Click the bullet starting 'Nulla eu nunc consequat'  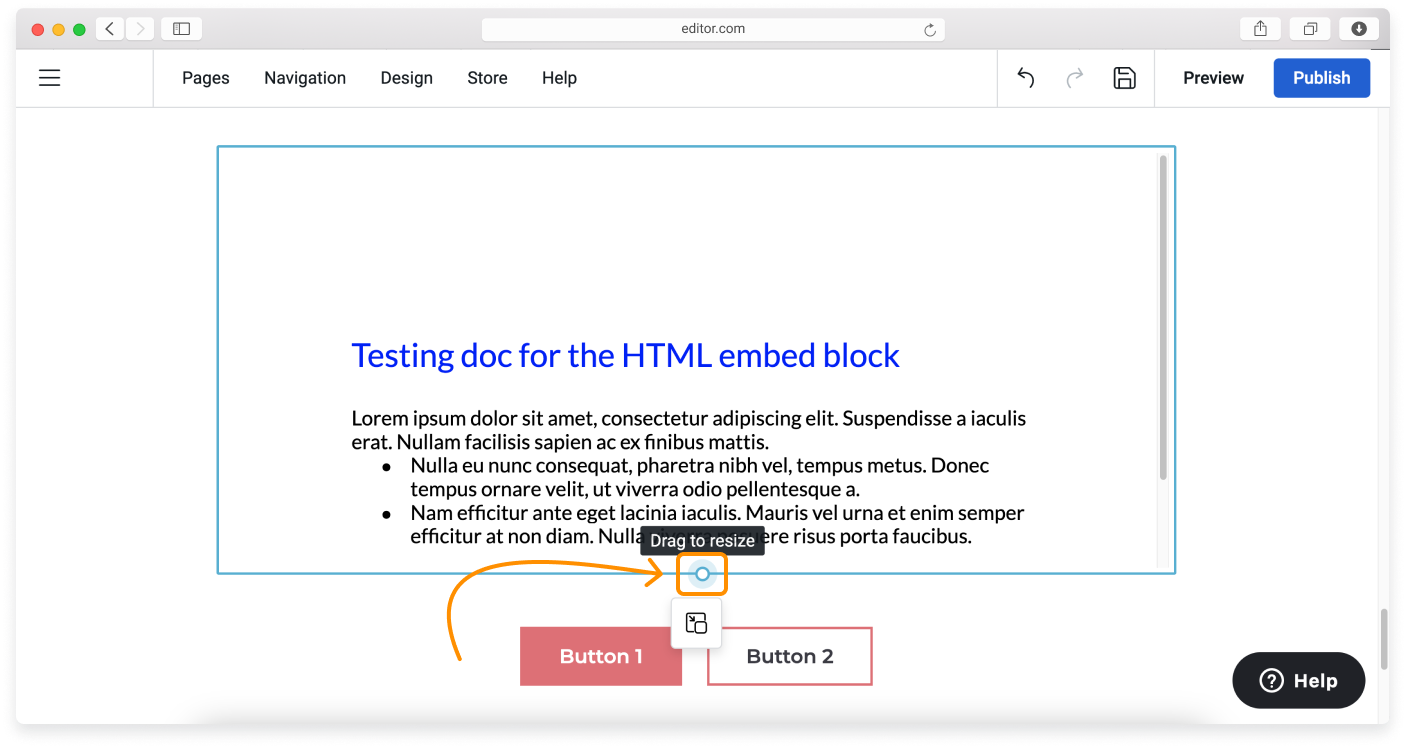700,477
